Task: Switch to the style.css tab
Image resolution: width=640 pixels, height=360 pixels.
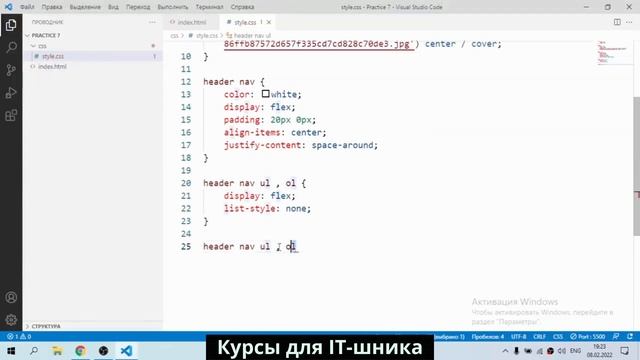Action: [x=245, y=22]
